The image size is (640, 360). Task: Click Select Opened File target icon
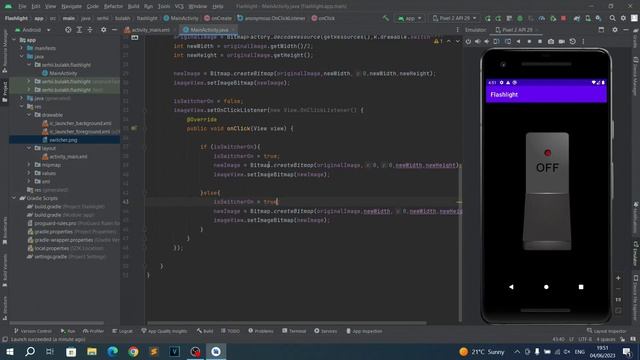pyautogui.click(x=68, y=30)
